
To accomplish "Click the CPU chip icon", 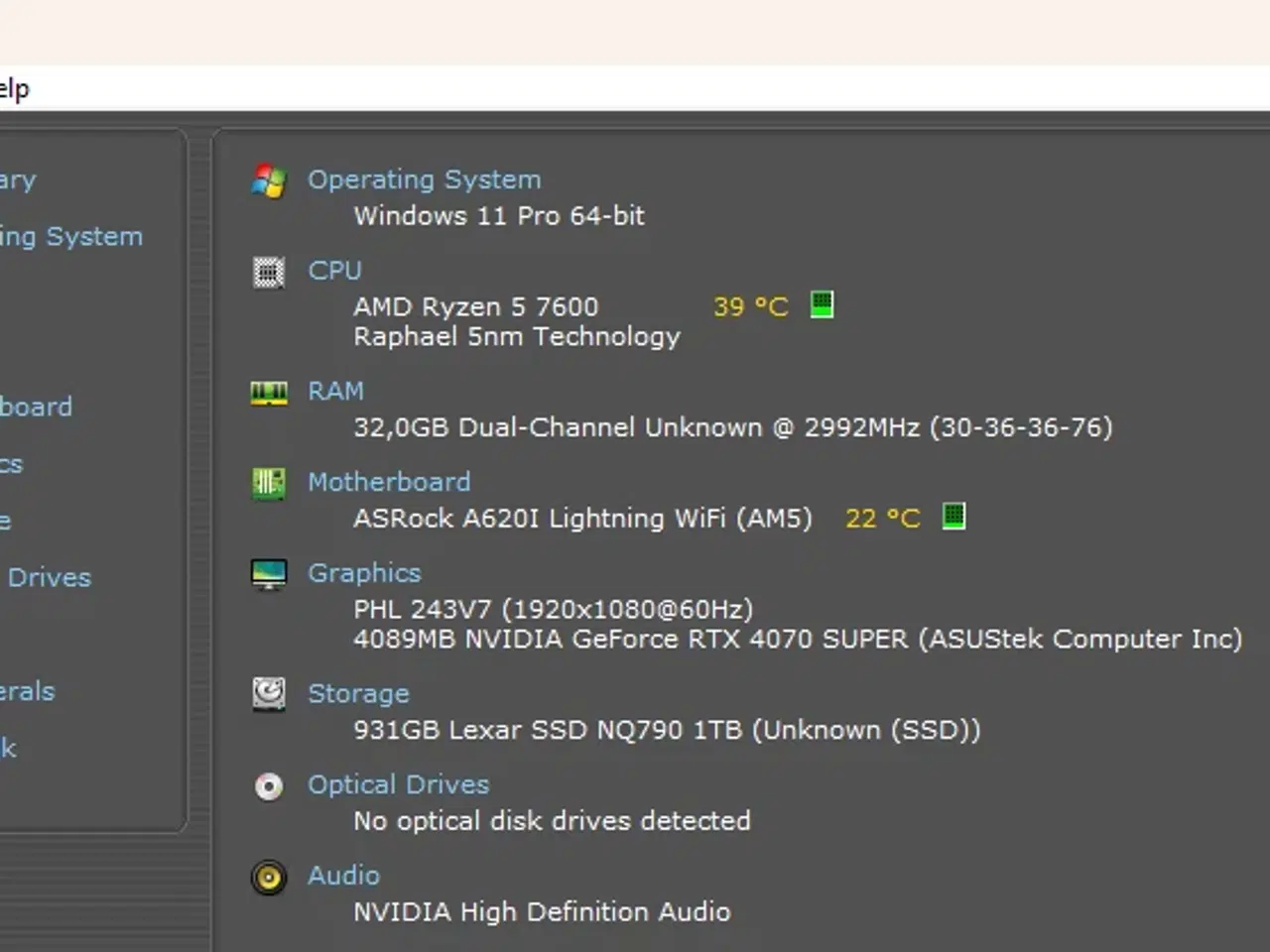I will point(269,272).
